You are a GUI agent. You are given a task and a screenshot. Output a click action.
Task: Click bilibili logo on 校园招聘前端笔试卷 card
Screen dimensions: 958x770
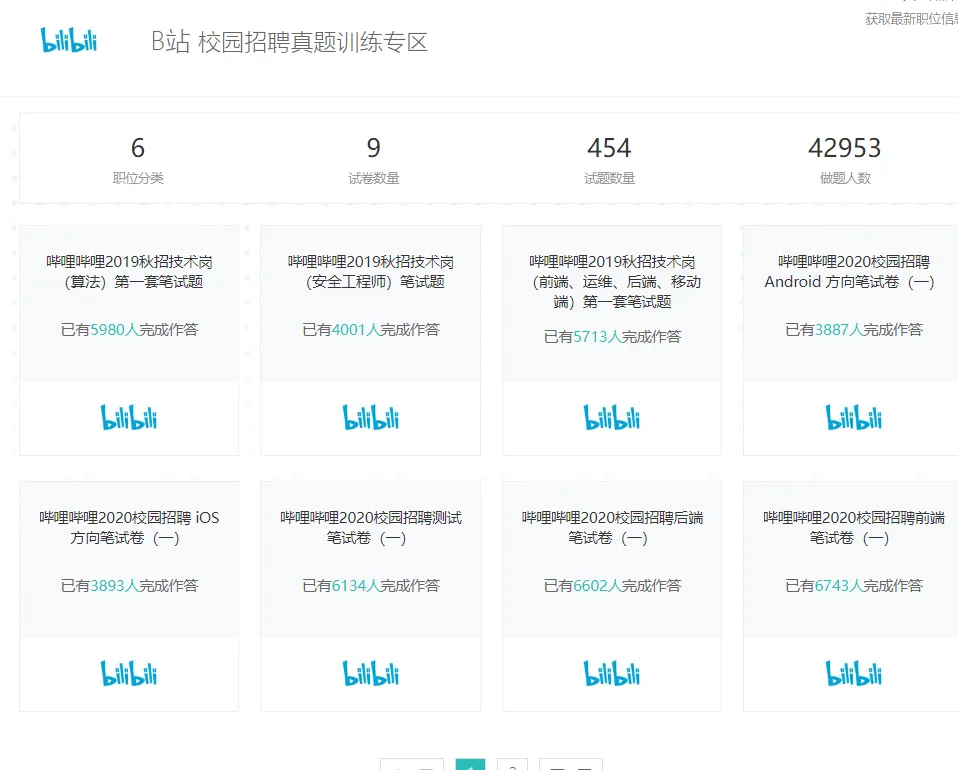point(854,673)
